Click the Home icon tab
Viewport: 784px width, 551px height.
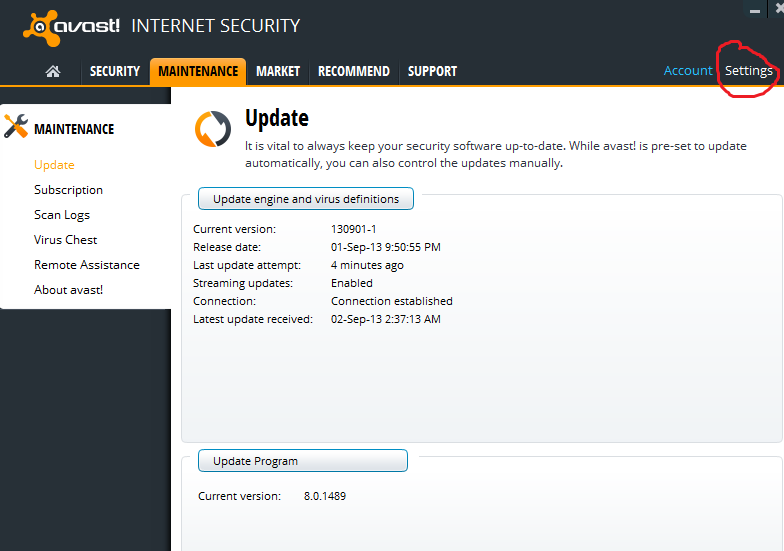point(52,71)
